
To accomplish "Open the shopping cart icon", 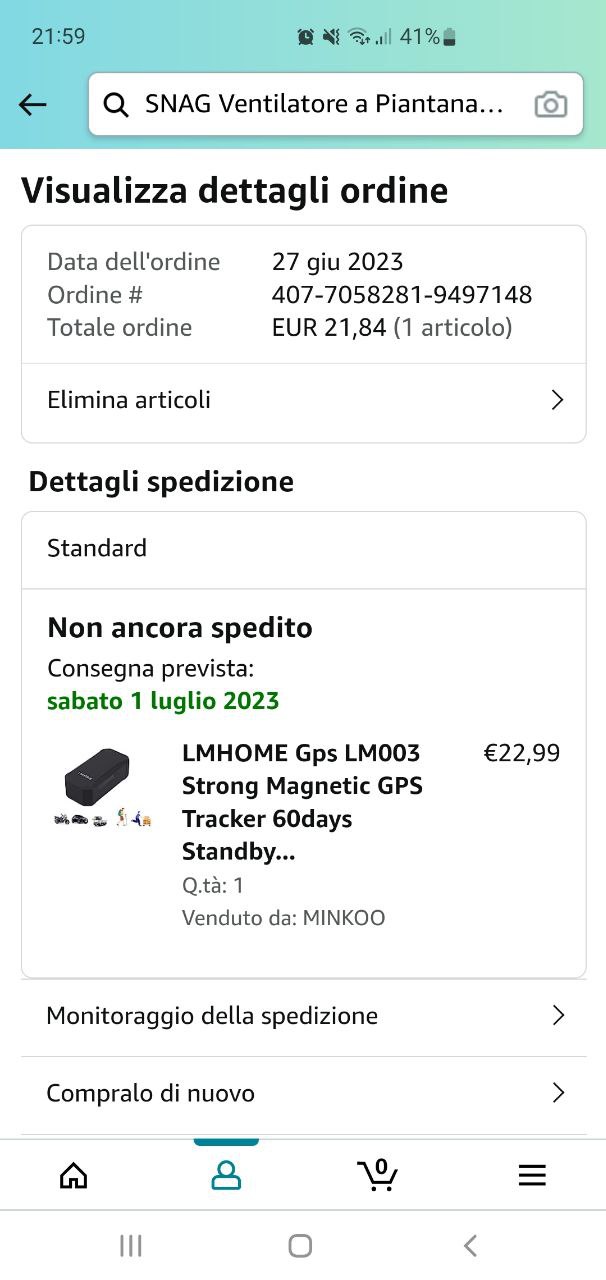I will click(x=378, y=1174).
